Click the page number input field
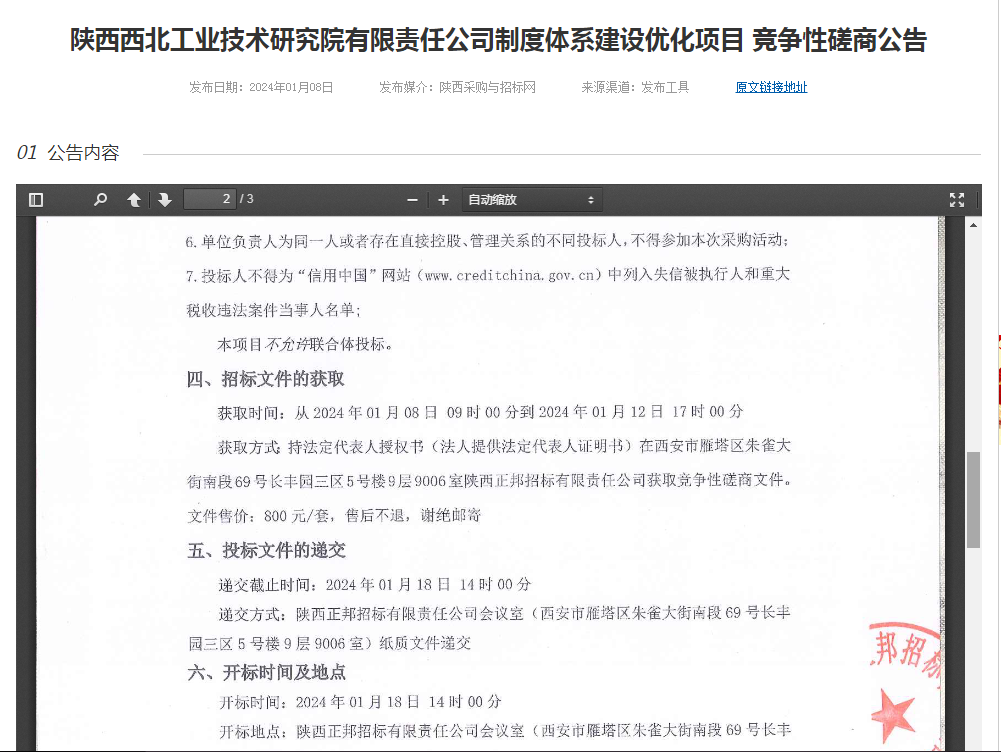 (x=209, y=199)
